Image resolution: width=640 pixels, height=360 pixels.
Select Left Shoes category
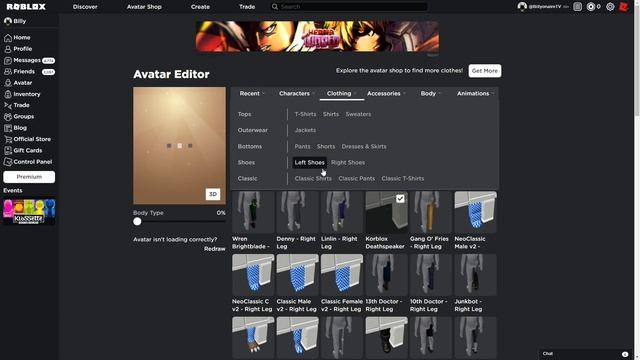pos(309,162)
